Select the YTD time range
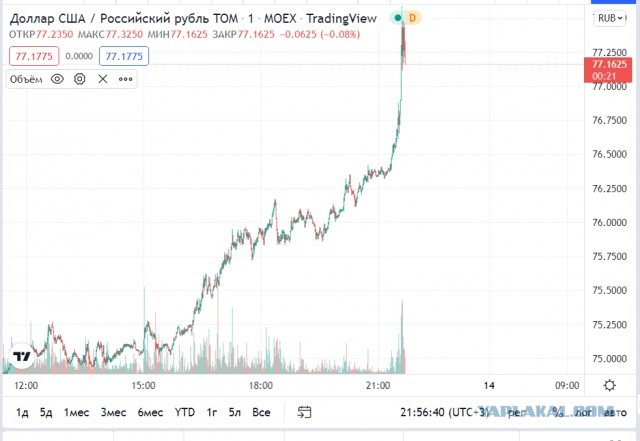Image resolution: width=640 pixels, height=441 pixels. (x=185, y=412)
